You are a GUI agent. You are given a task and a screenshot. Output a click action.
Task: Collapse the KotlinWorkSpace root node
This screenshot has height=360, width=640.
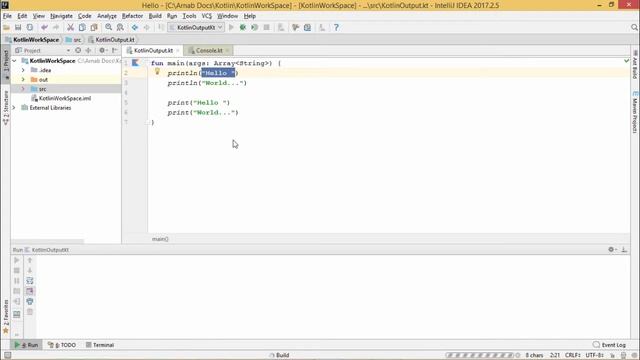(x=15, y=61)
